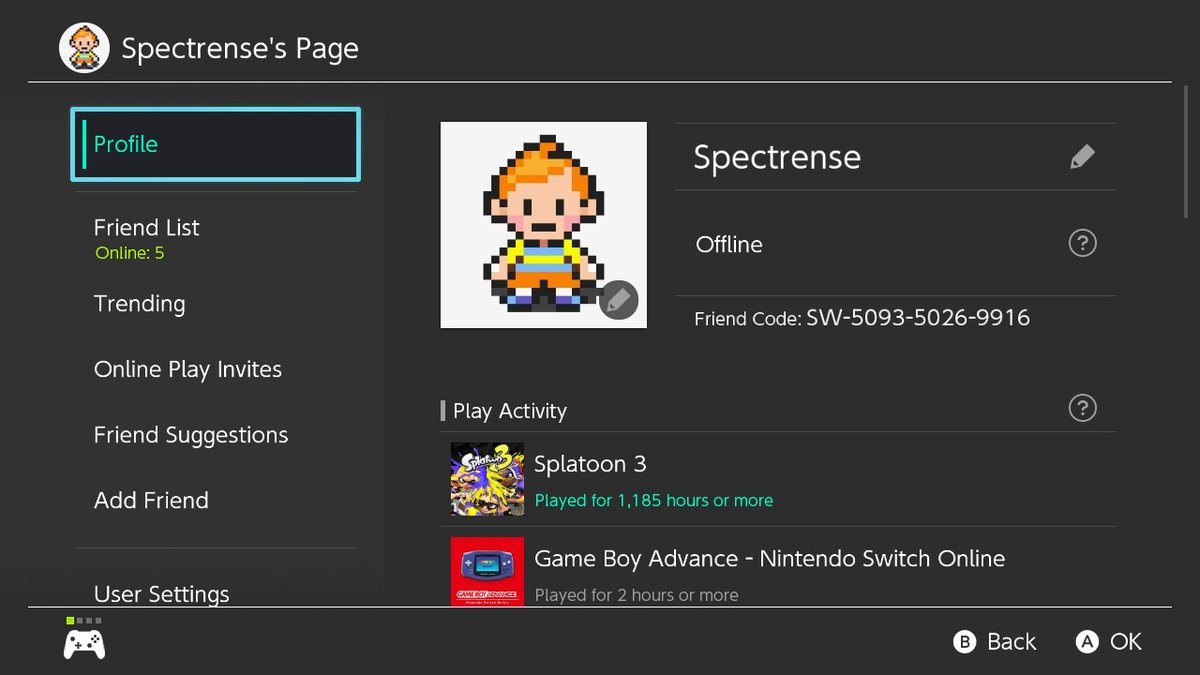The image size is (1200, 675).
Task: Click the large Lucas profile picture
Action: point(543,225)
